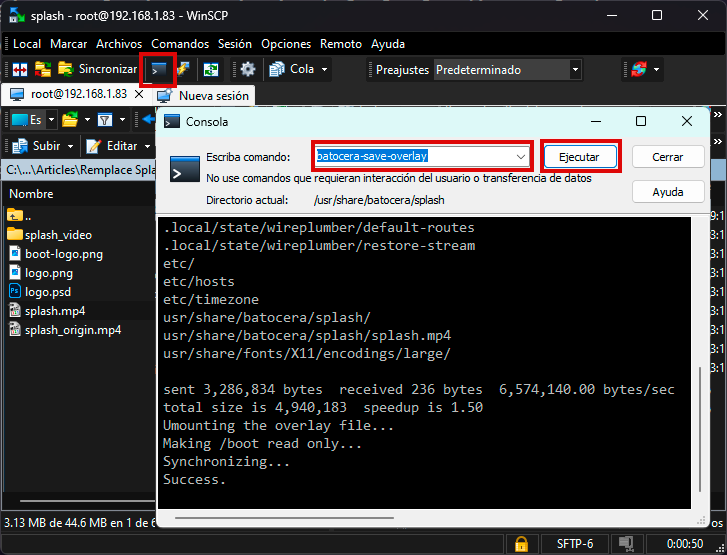Expand arrow beside the filter icon
This screenshot has width=727, height=555.
pos(122,120)
